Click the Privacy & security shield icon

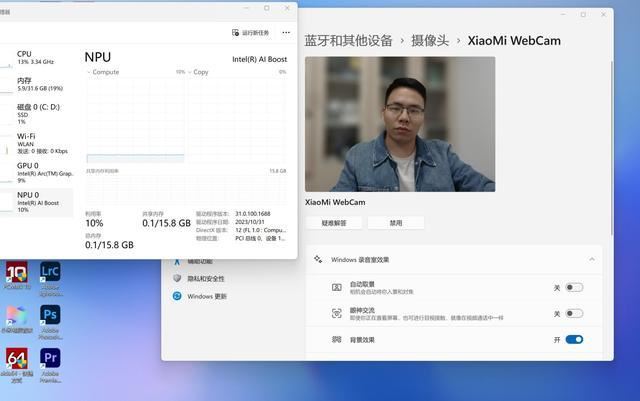coord(177,279)
